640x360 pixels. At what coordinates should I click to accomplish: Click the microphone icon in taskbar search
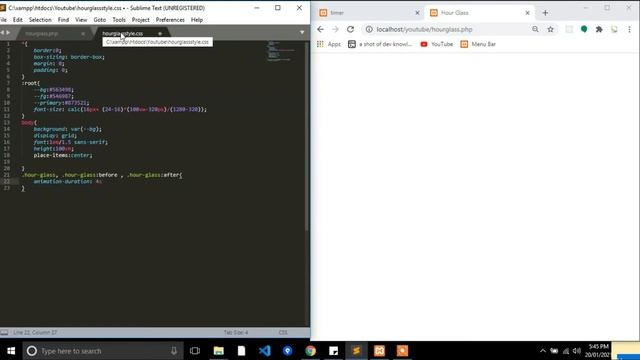(174, 351)
